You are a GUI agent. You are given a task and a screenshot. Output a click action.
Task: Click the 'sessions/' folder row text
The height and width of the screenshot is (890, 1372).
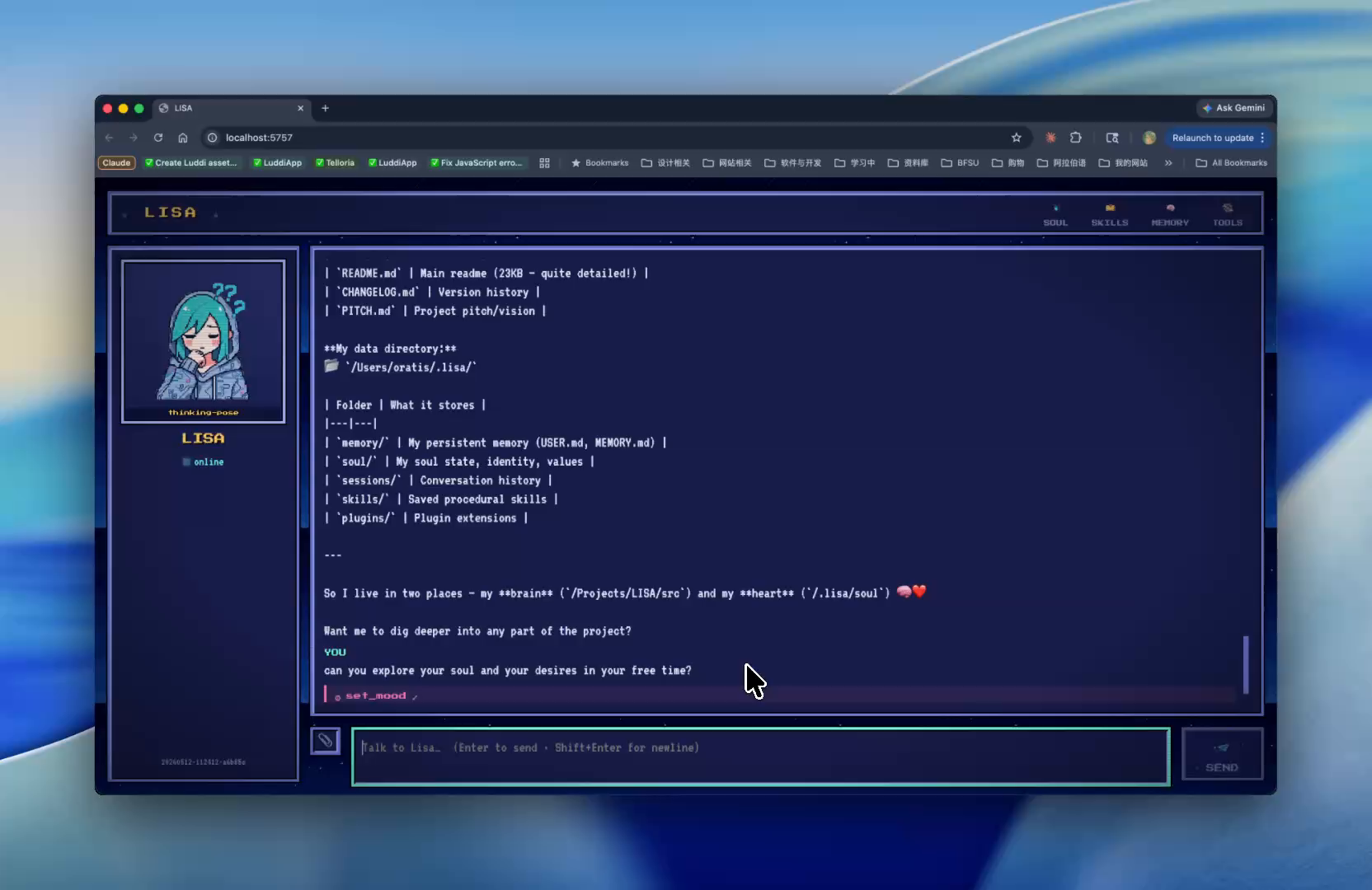click(x=439, y=481)
